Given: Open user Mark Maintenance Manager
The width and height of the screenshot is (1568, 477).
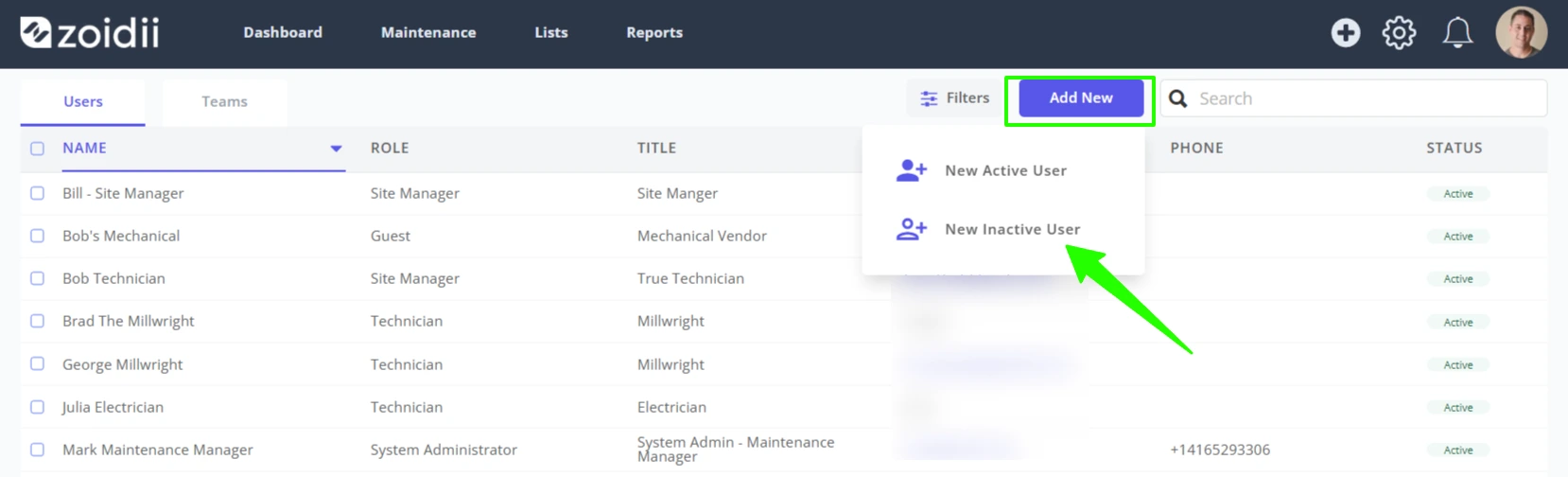Looking at the screenshot, I should (157, 450).
